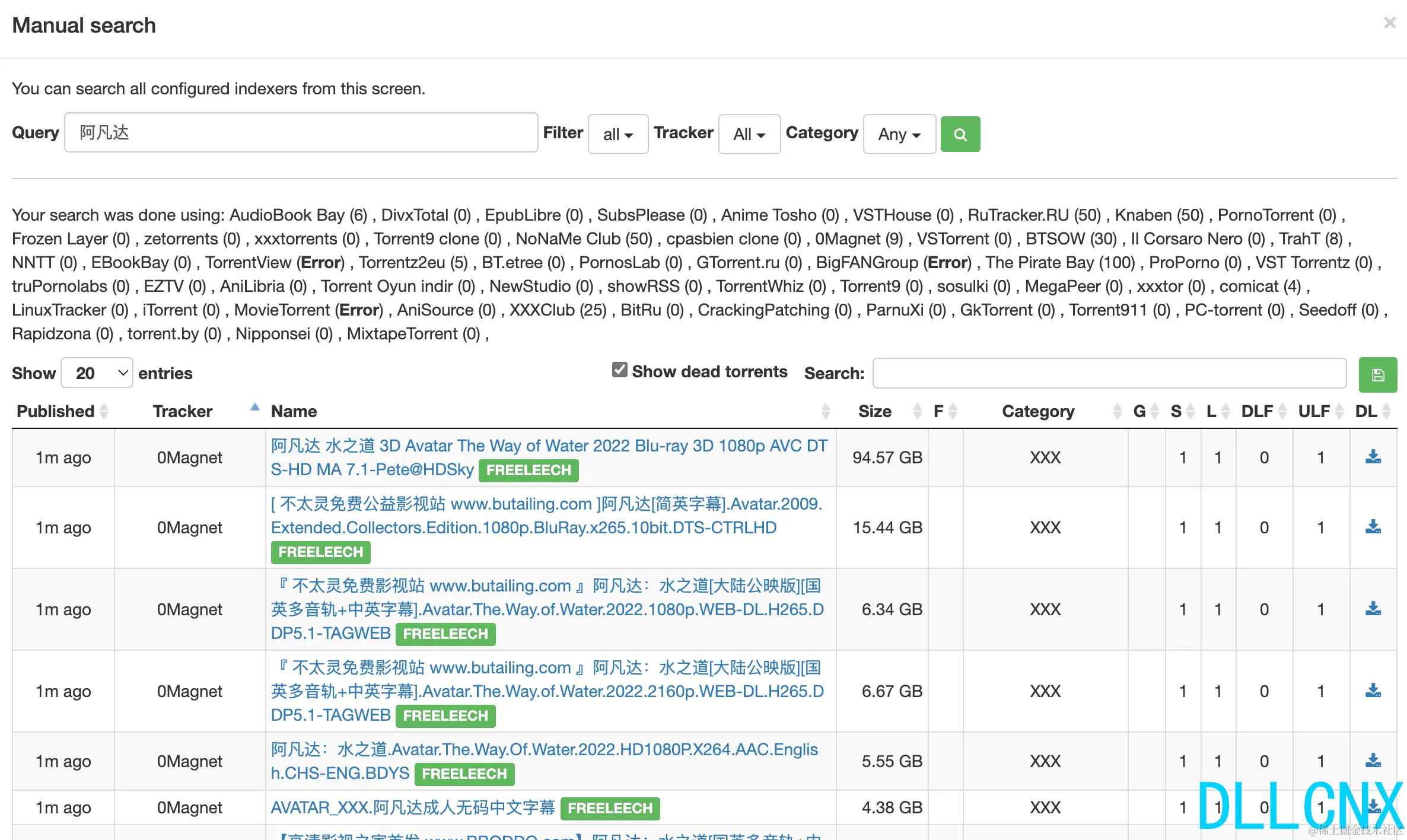Screen dimensions: 1407x840
Task: Toggle Show dead torrents checkbox
Action: [619, 370]
